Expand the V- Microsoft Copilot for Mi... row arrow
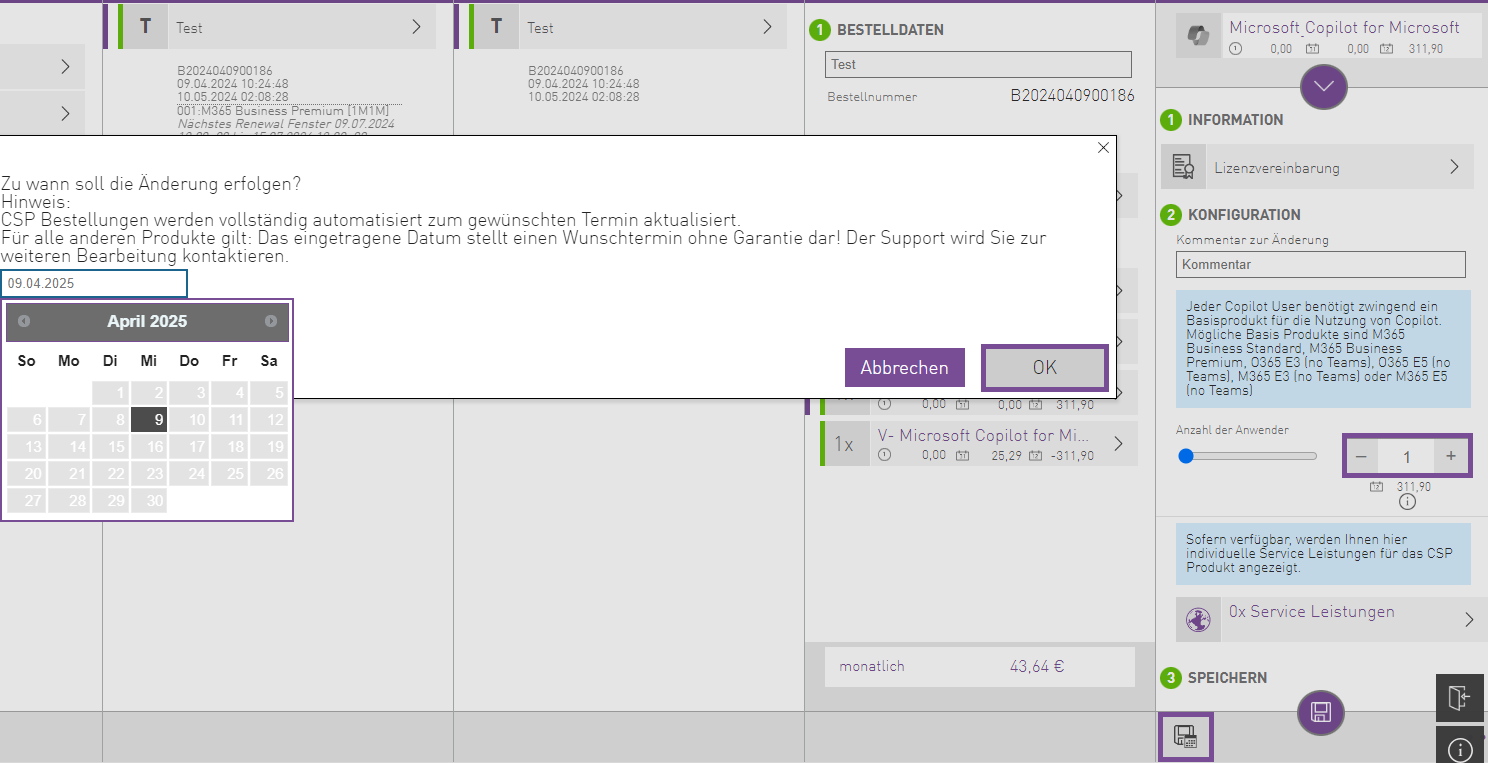The image size is (1488, 763). click(x=1118, y=443)
